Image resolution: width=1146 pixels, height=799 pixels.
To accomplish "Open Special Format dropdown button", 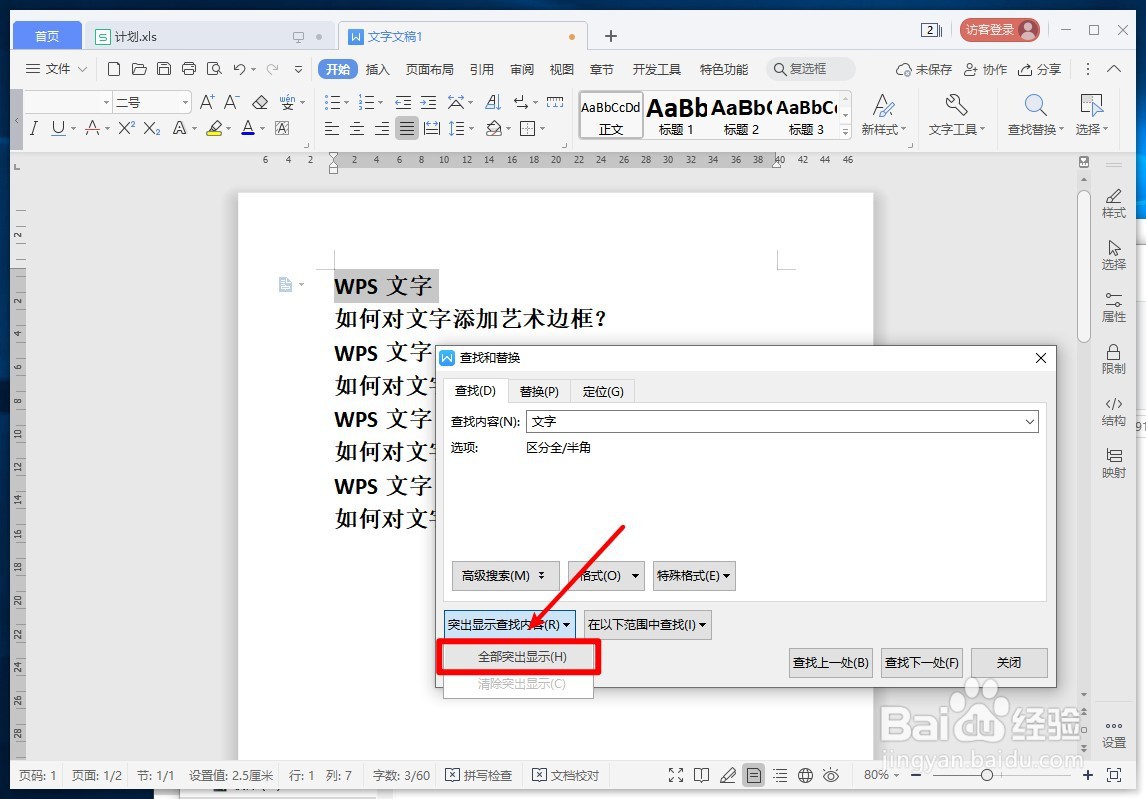I will click(694, 576).
